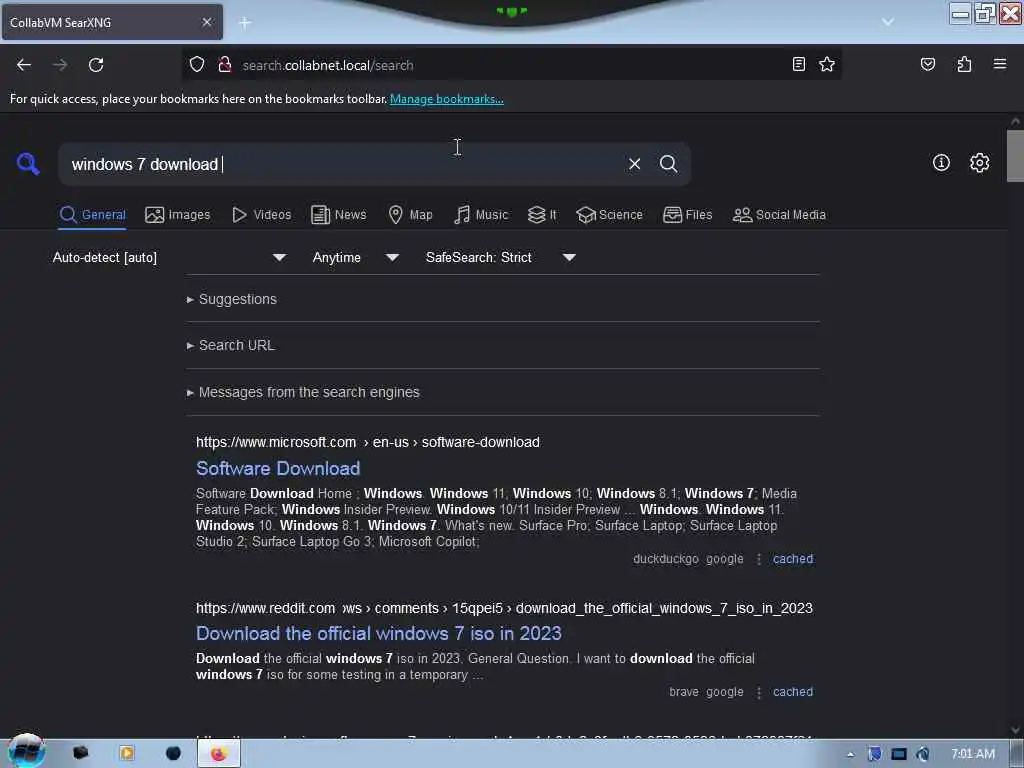Go back to the previous page
This screenshot has width=1024, height=768.
click(x=24, y=65)
